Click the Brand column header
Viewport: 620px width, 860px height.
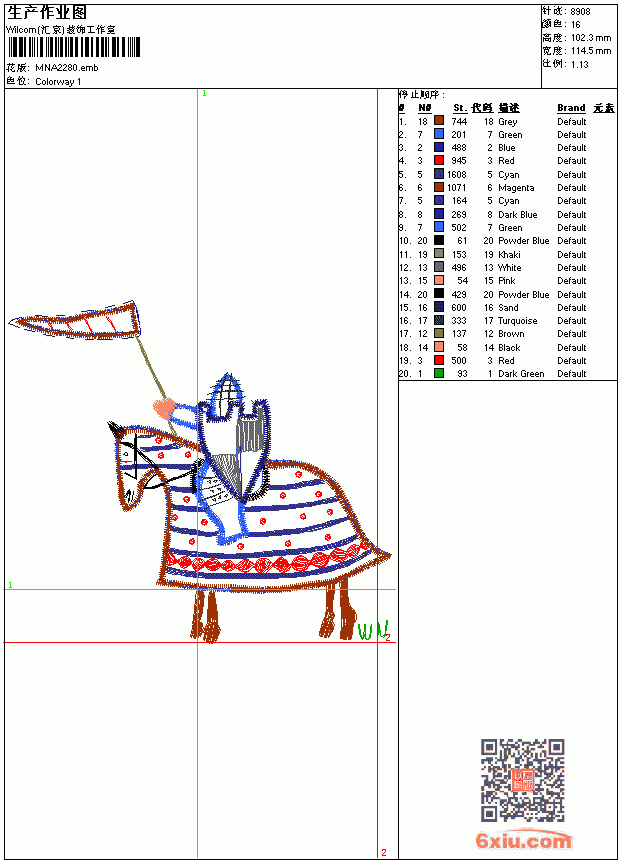[x=571, y=108]
